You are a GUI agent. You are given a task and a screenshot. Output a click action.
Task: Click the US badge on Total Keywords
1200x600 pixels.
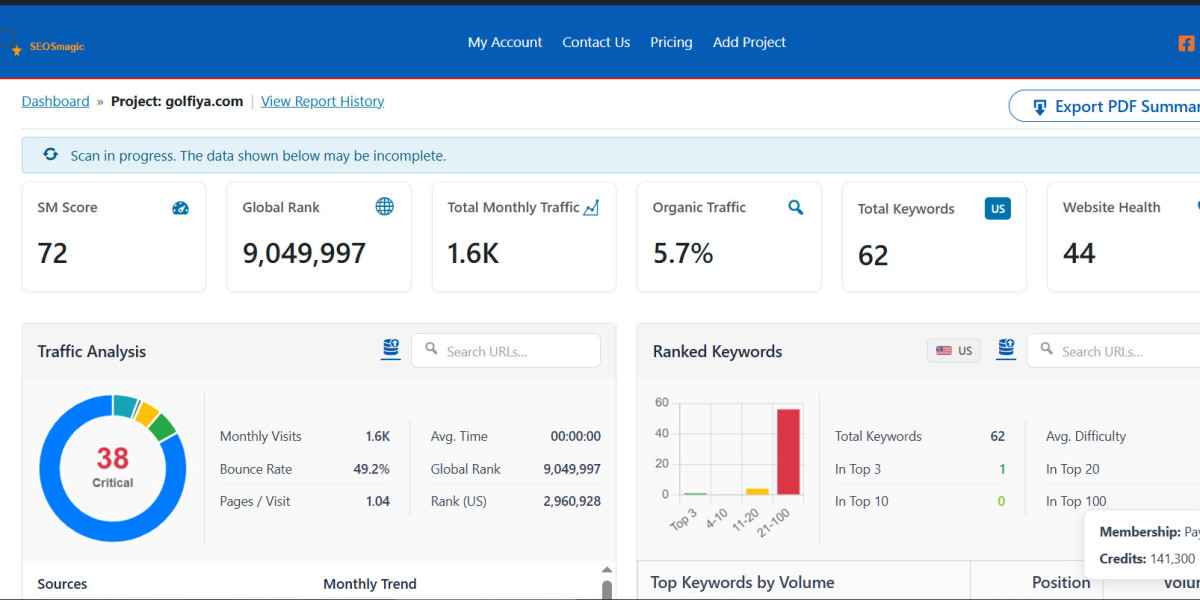[x=997, y=208]
